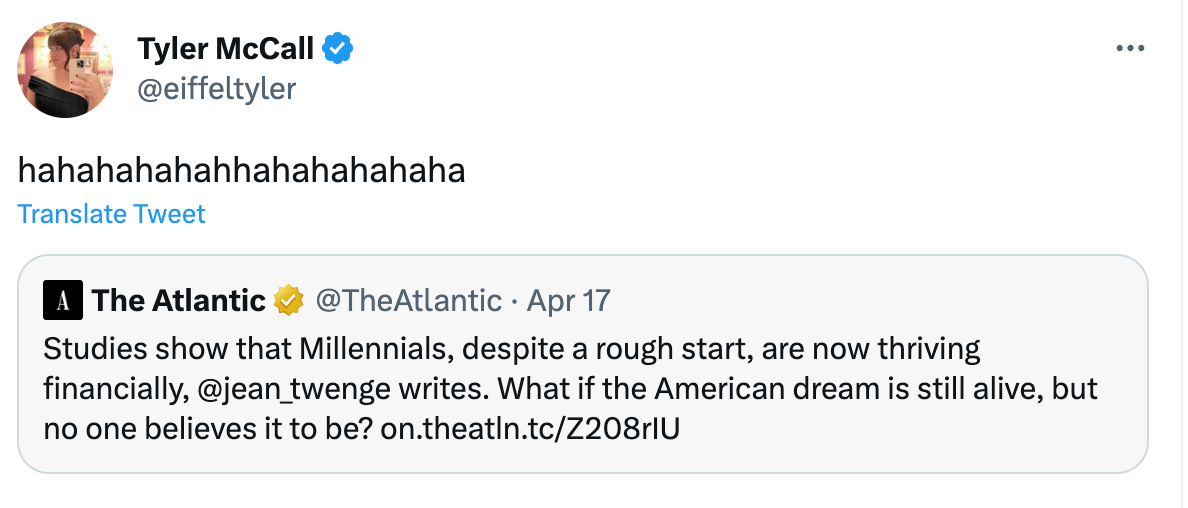Click the hahahaha tweet text
The image size is (1188, 508).
241,171
